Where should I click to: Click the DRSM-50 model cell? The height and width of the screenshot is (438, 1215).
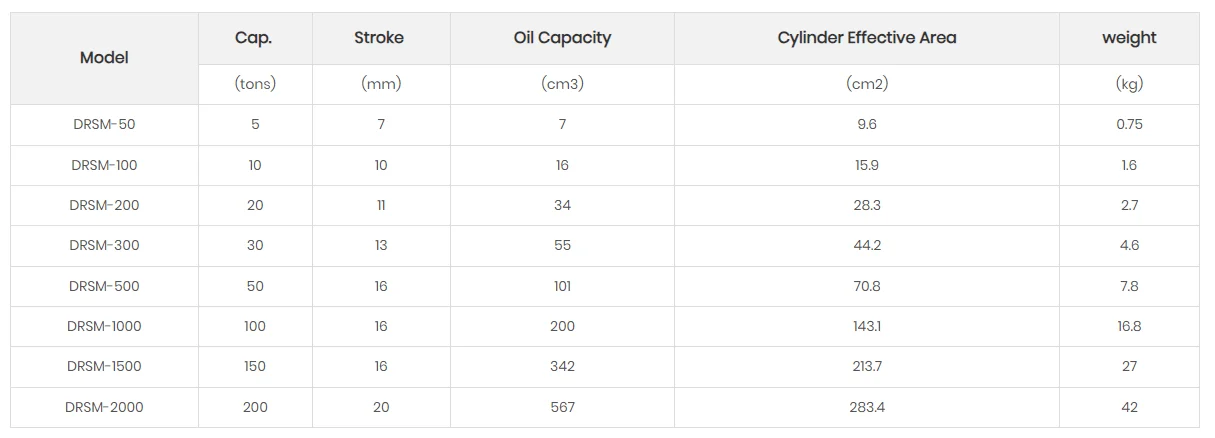[x=104, y=125]
